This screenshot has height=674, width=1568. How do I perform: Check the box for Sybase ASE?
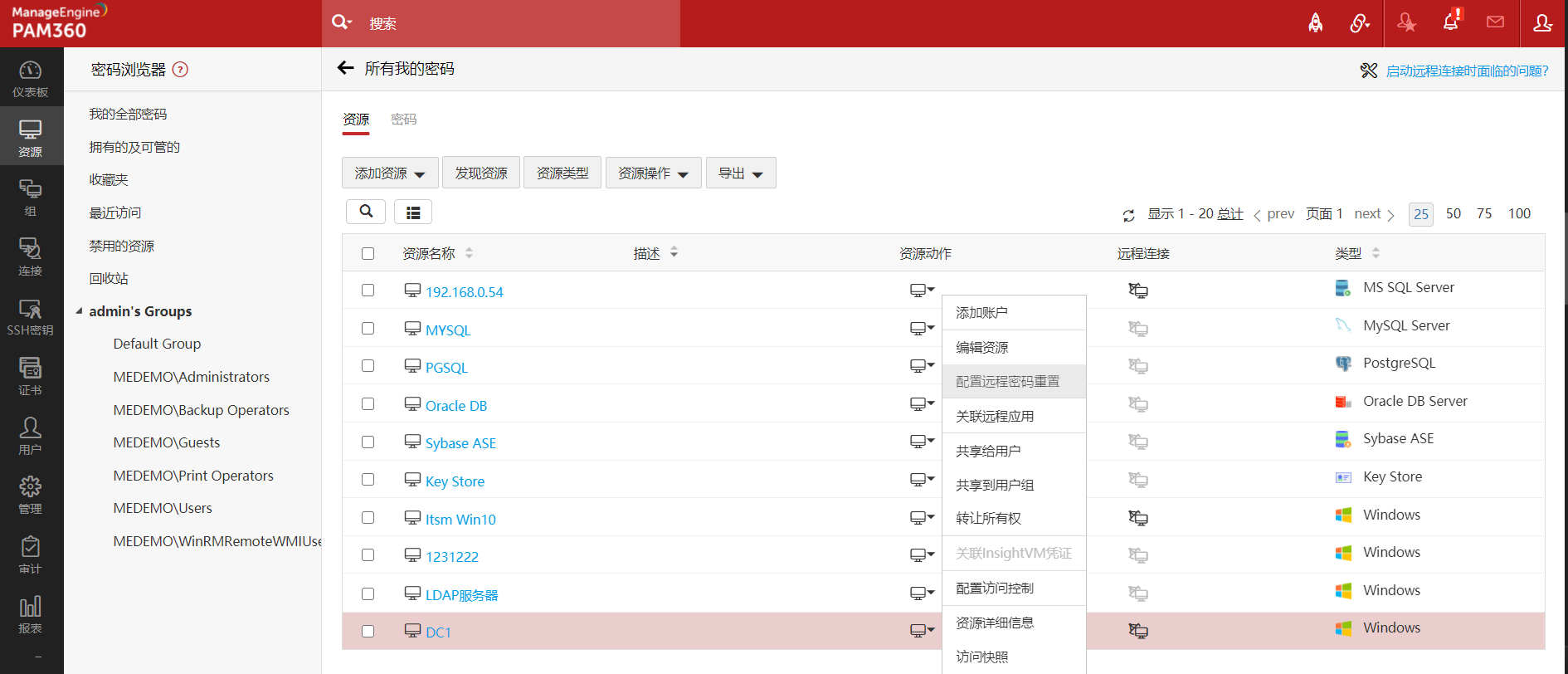368,442
